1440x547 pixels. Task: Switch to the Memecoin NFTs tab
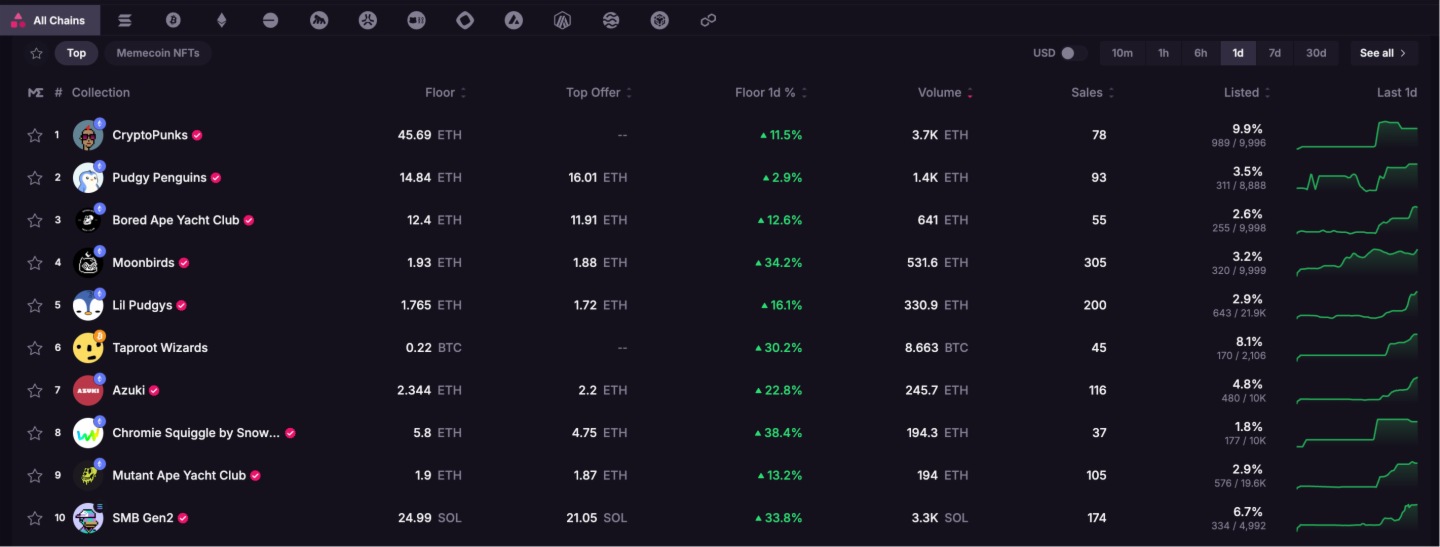pyautogui.click(x=157, y=53)
